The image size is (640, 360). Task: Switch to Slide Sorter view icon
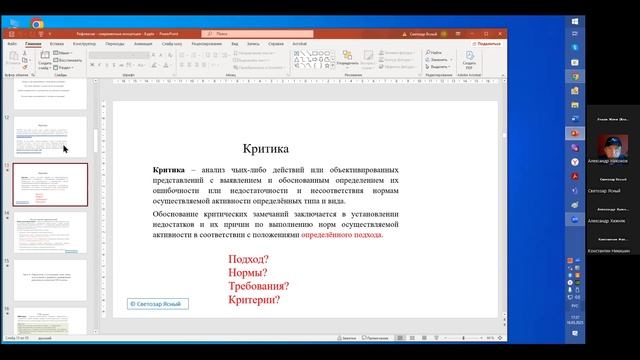point(412,338)
